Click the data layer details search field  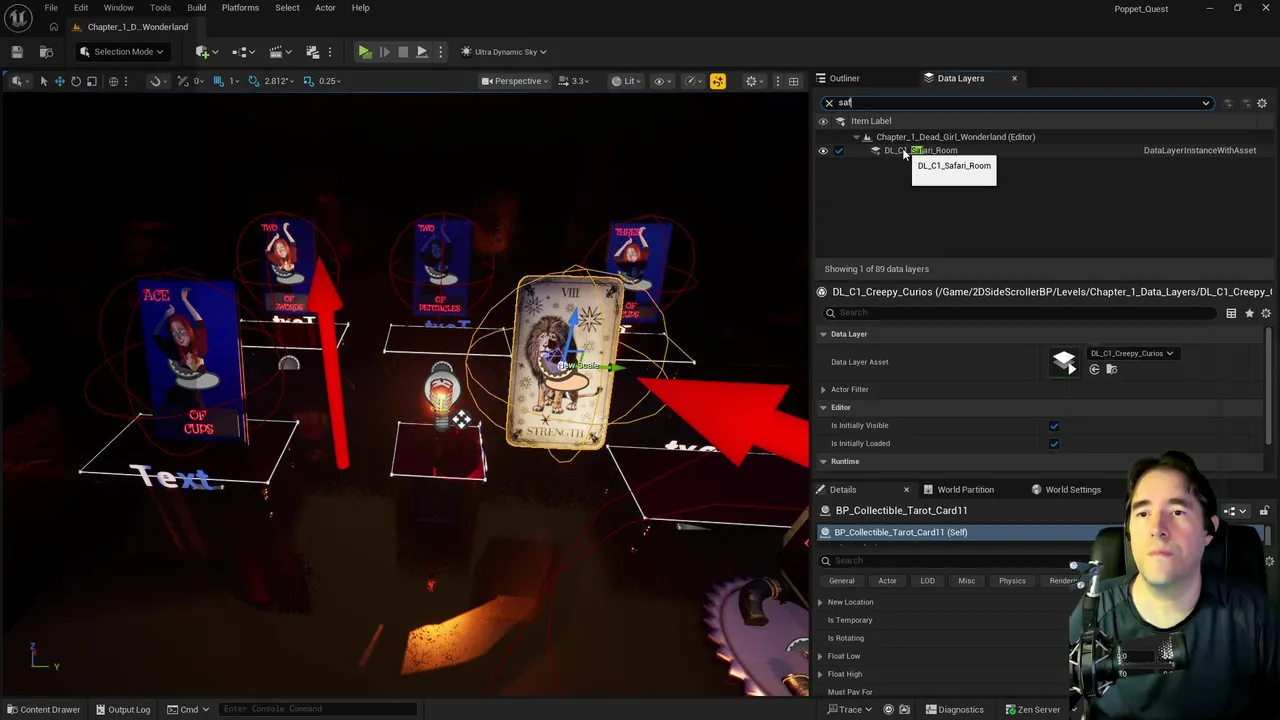pos(1020,313)
